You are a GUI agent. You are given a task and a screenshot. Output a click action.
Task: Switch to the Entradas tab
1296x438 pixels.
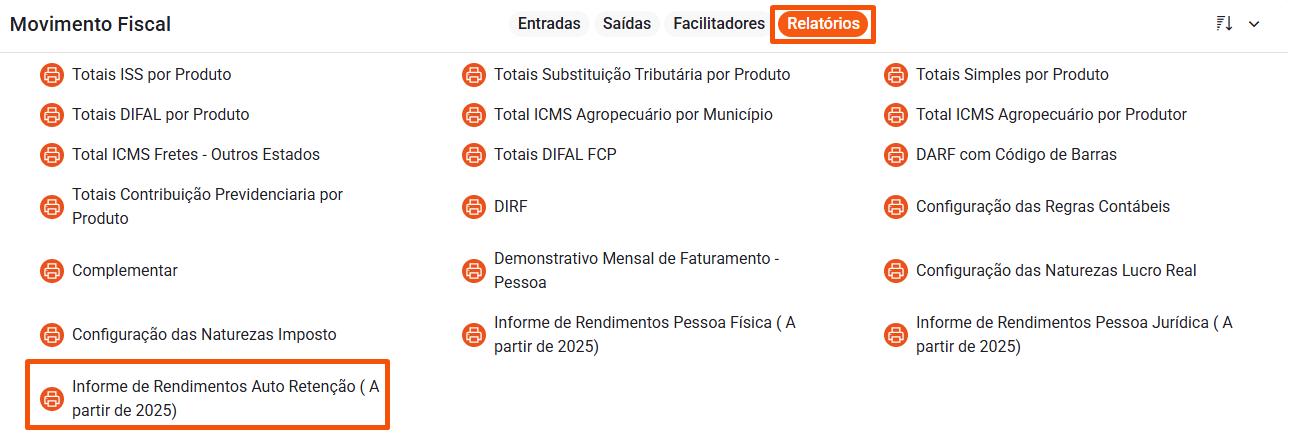click(549, 24)
